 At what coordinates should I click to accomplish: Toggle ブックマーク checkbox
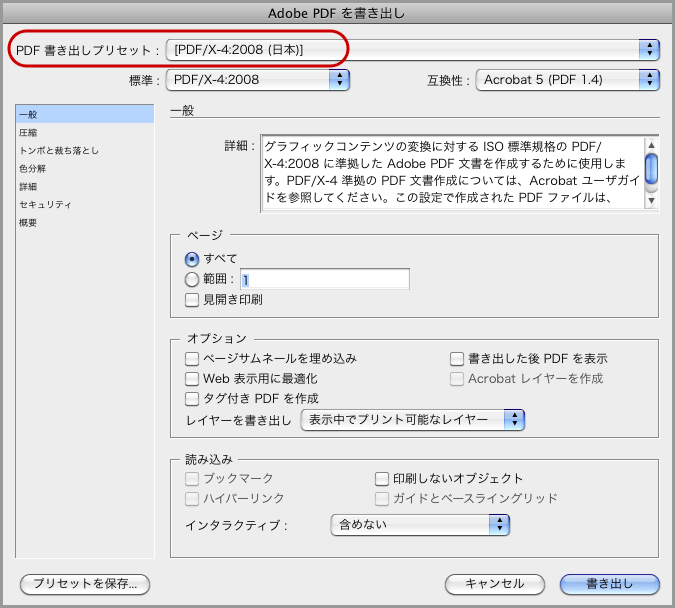(x=192, y=478)
